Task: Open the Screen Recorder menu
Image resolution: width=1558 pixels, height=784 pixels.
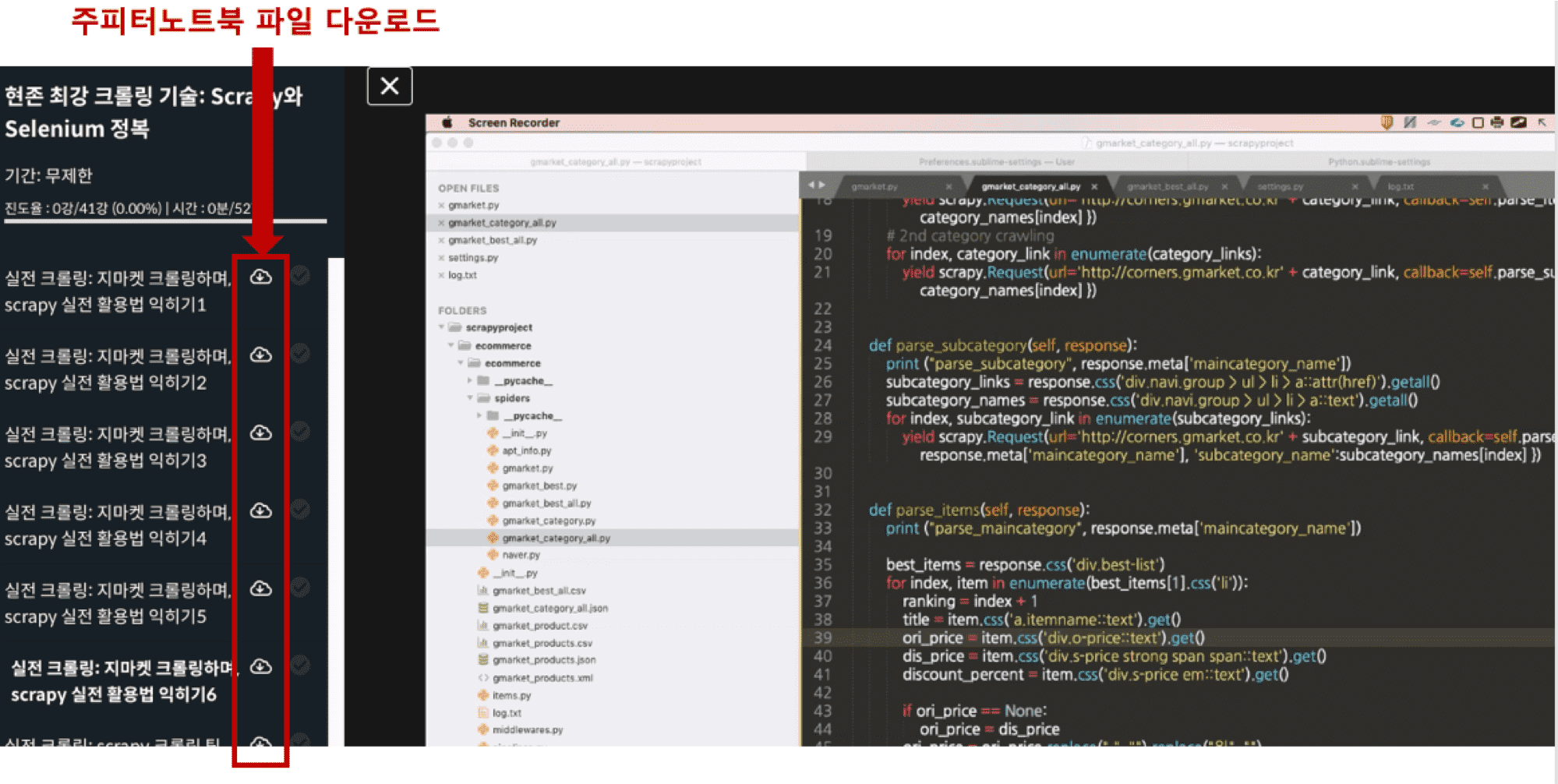Action: point(514,122)
